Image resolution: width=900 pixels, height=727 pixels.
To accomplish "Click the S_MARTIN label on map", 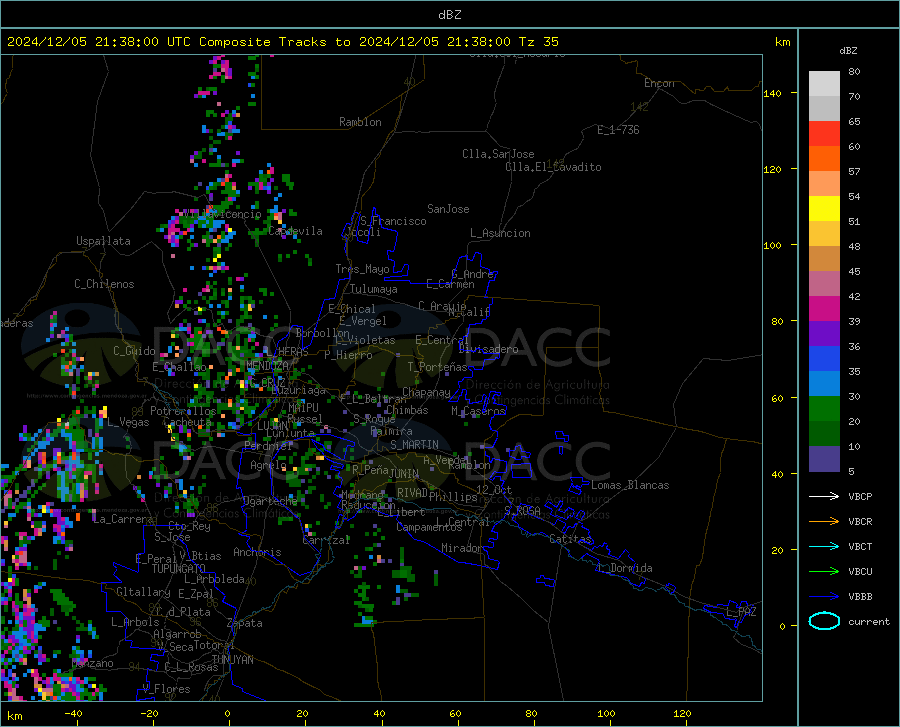I will point(414,445).
